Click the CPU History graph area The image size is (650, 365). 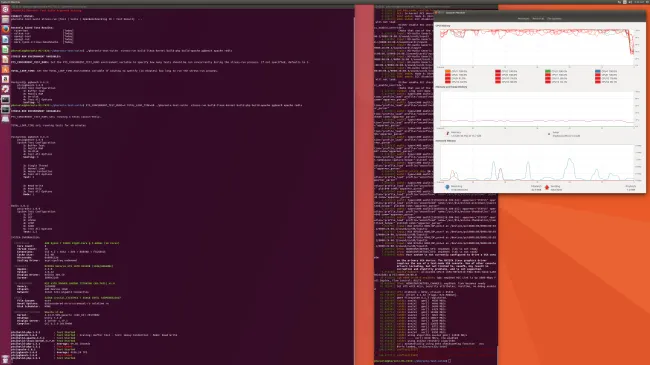click(537, 47)
